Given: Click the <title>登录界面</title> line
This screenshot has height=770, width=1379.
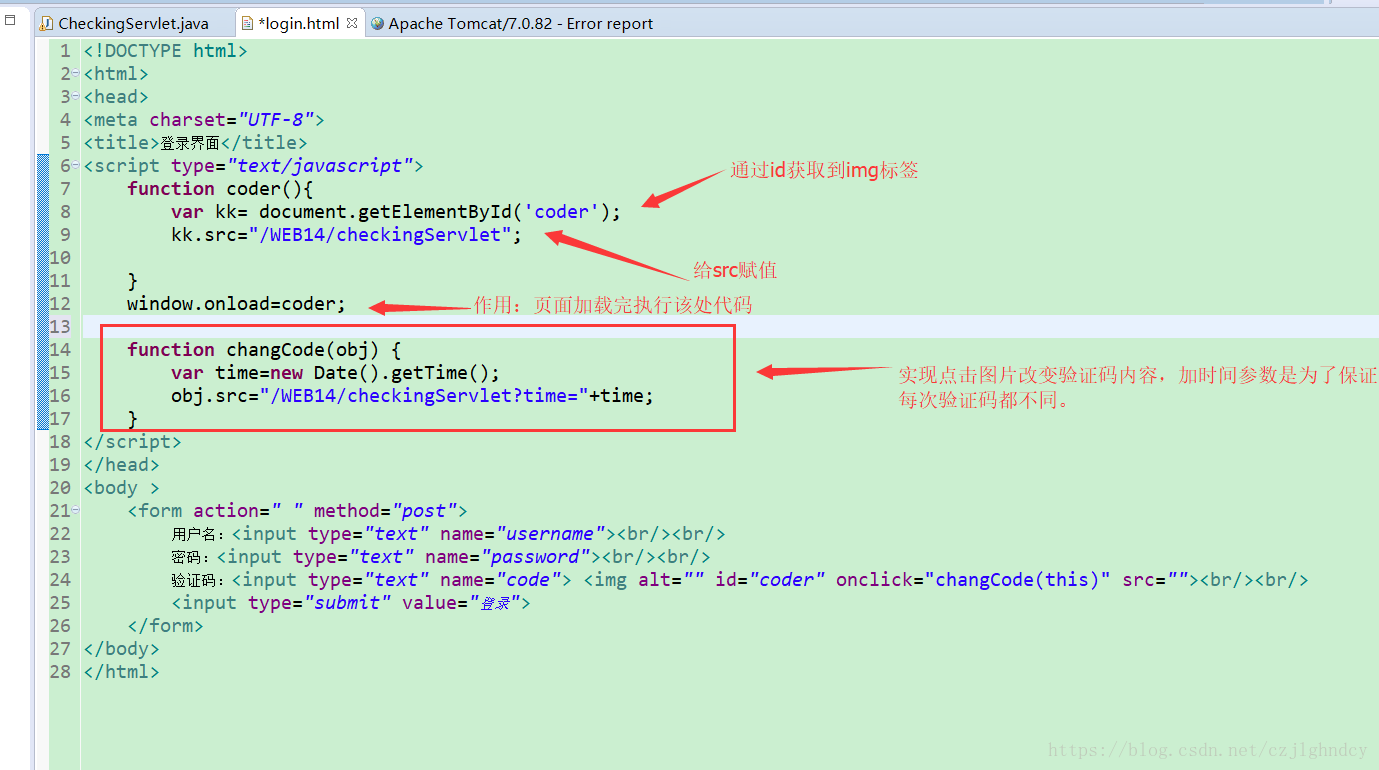Looking at the screenshot, I should coord(196,143).
